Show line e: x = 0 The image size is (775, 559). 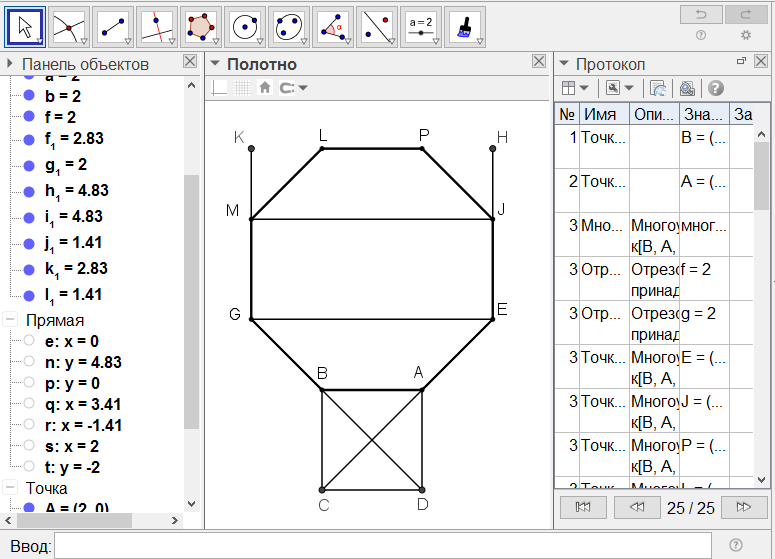pos(29,341)
